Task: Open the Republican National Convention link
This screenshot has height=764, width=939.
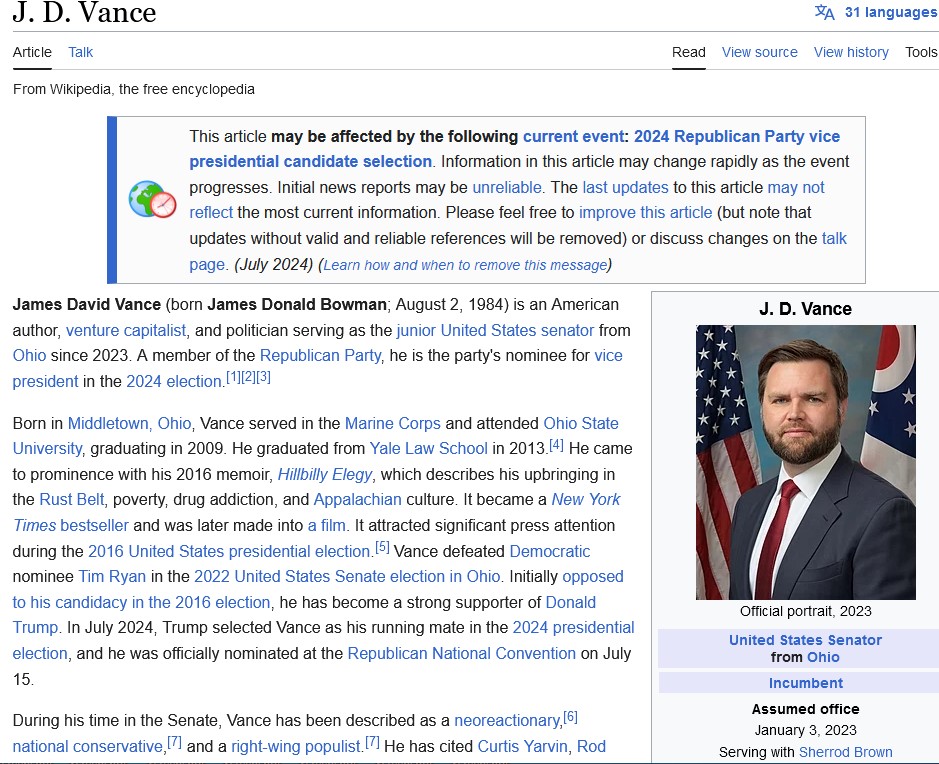Action: [x=462, y=653]
